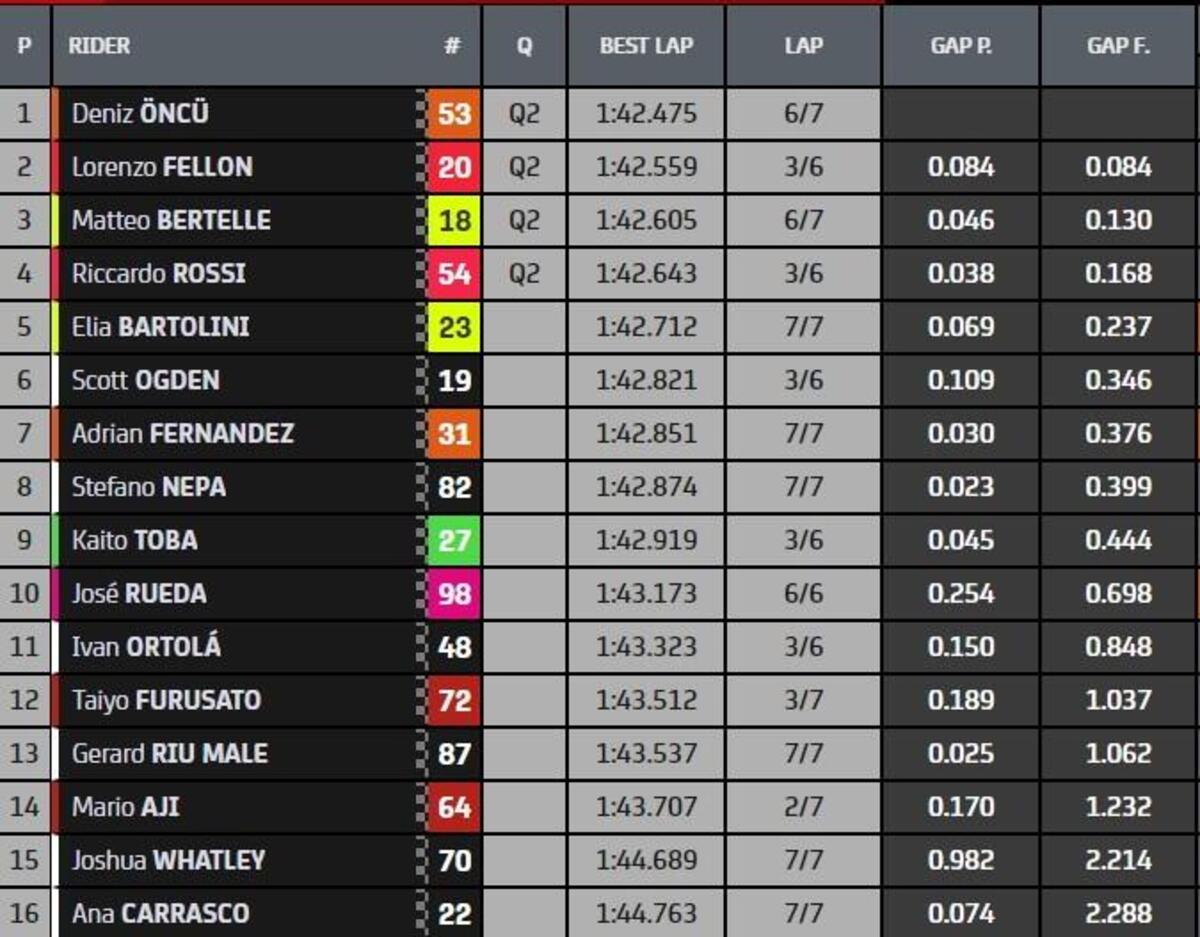
Task: Click the Q column header
Action: pyautogui.click(x=524, y=46)
